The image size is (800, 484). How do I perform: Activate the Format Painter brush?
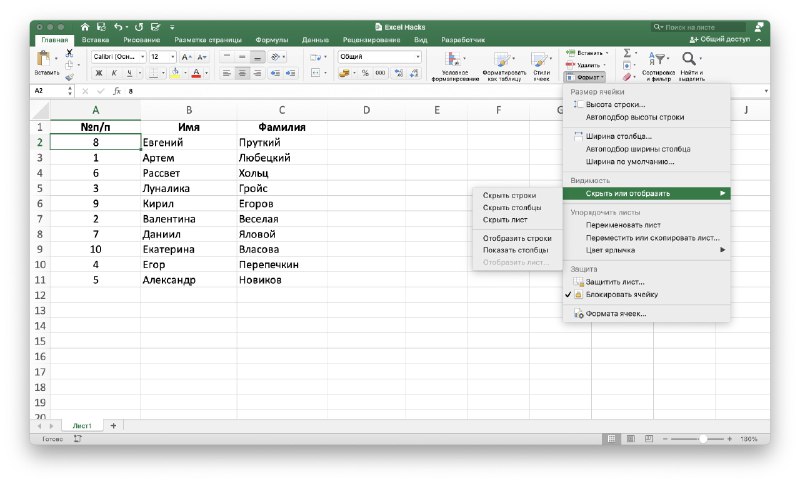[x=69, y=77]
